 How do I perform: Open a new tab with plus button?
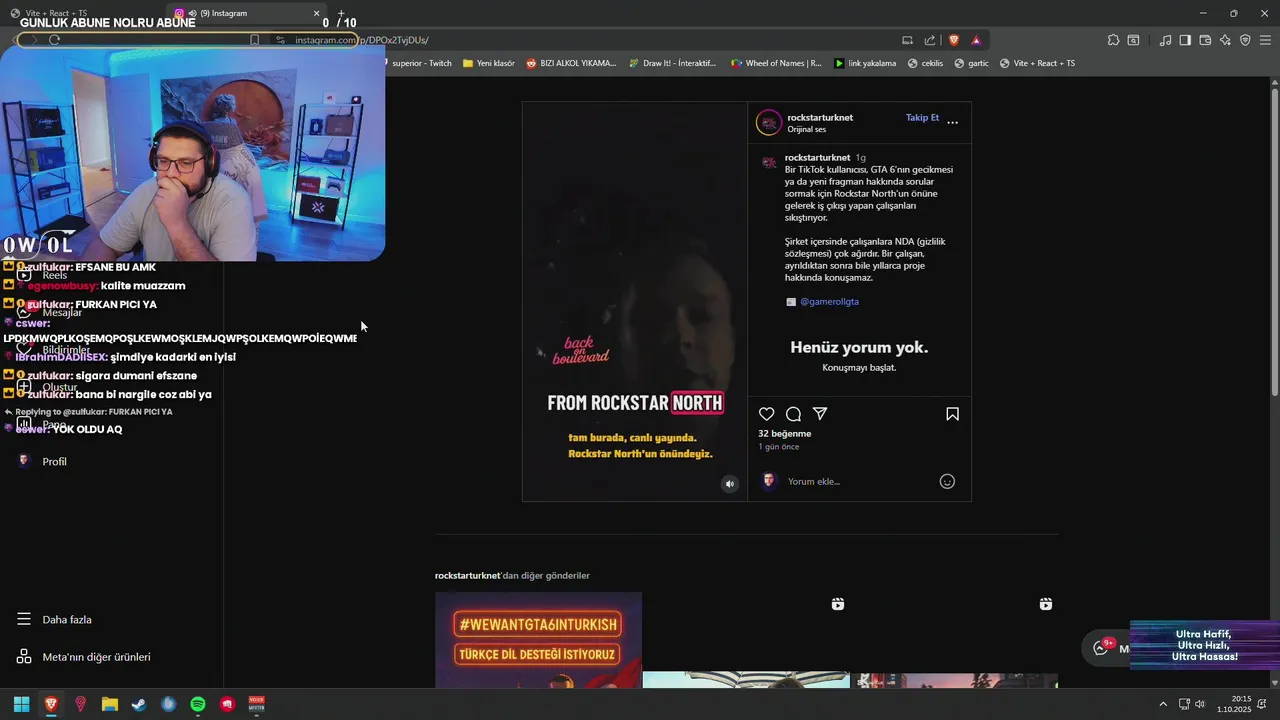(340, 13)
